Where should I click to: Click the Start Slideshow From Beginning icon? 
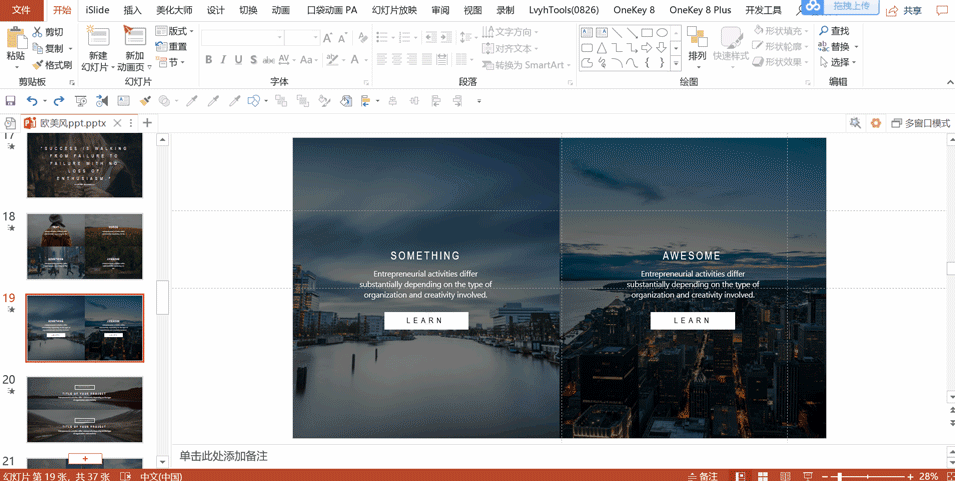point(80,101)
